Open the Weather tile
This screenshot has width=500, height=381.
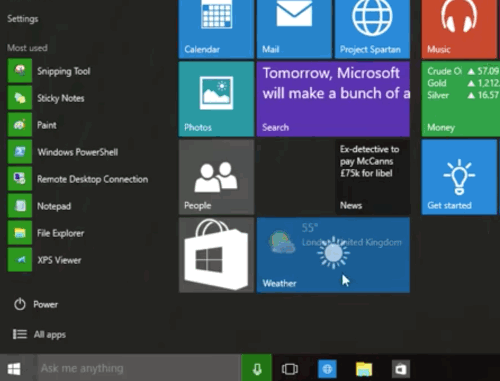[x=333, y=255]
